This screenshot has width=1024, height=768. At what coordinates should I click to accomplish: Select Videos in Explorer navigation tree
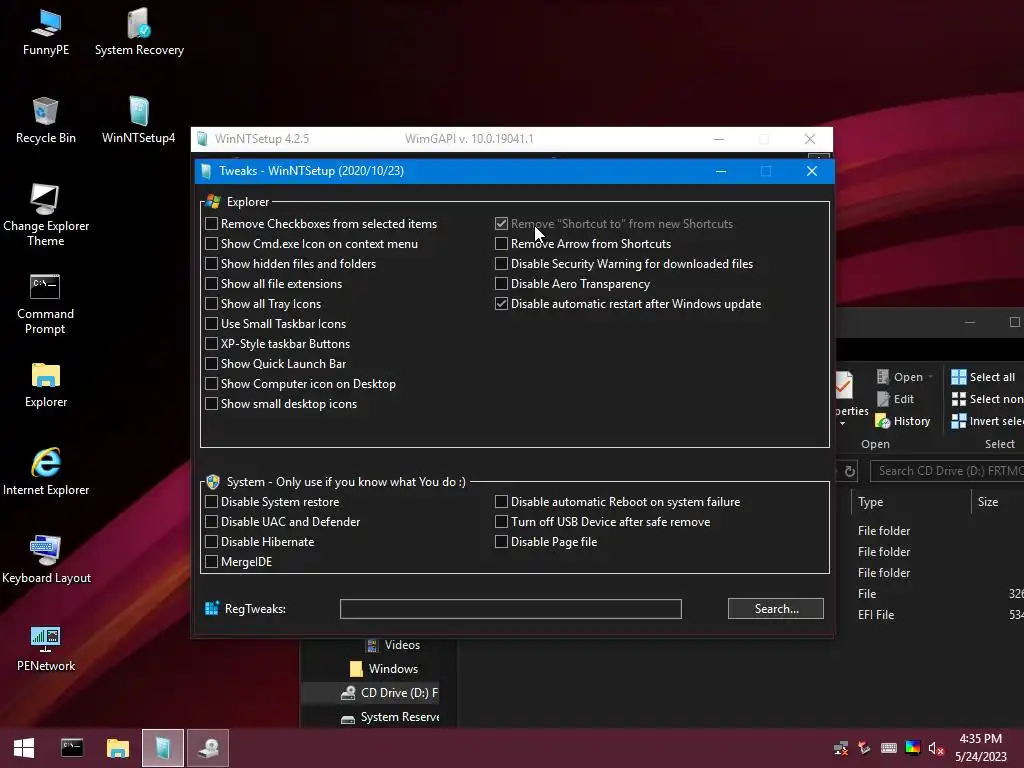point(392,645)
